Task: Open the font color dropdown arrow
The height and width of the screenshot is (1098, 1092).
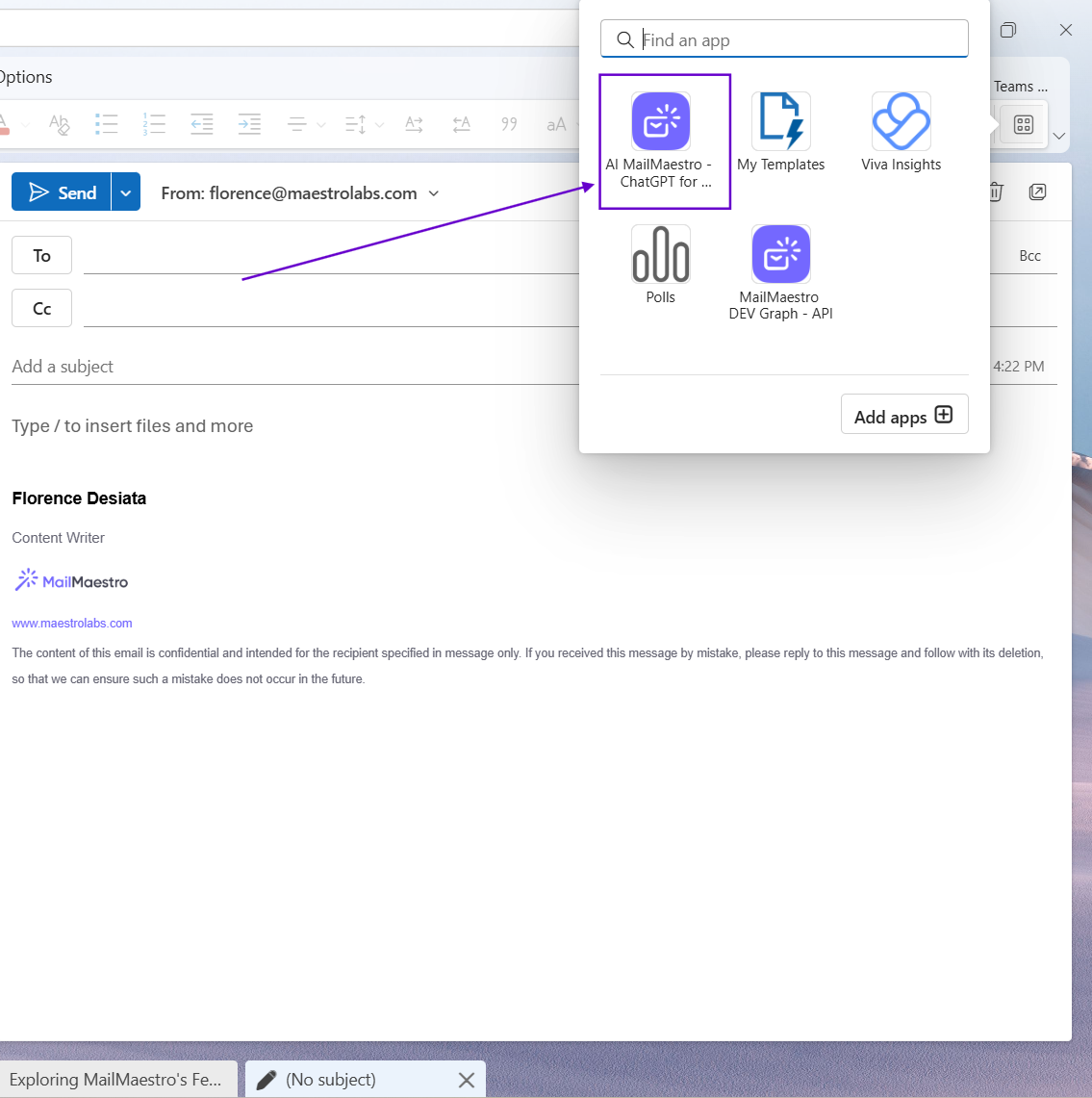Action: pos(25,125)
